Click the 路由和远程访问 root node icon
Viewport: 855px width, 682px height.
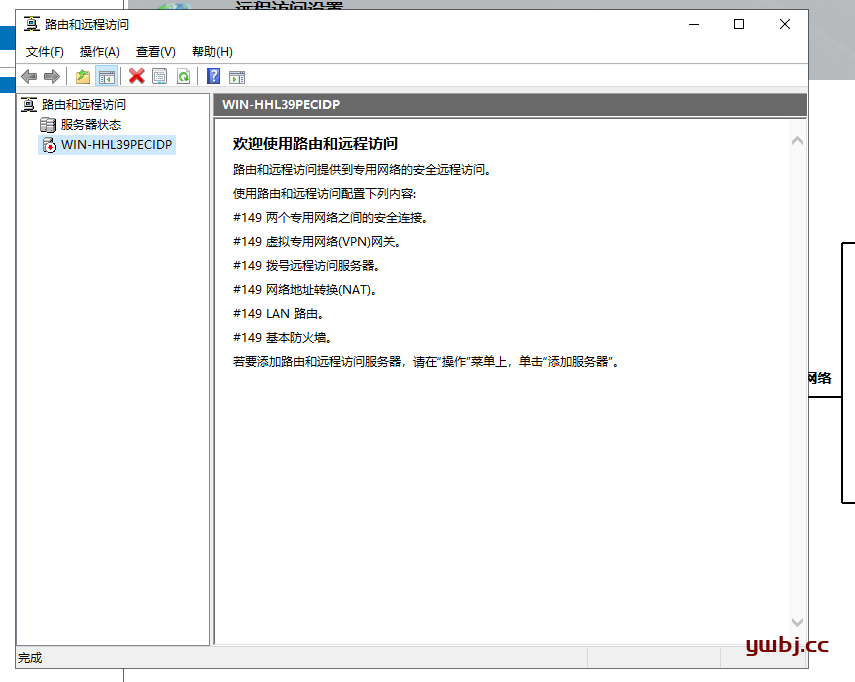pos(29,104)
